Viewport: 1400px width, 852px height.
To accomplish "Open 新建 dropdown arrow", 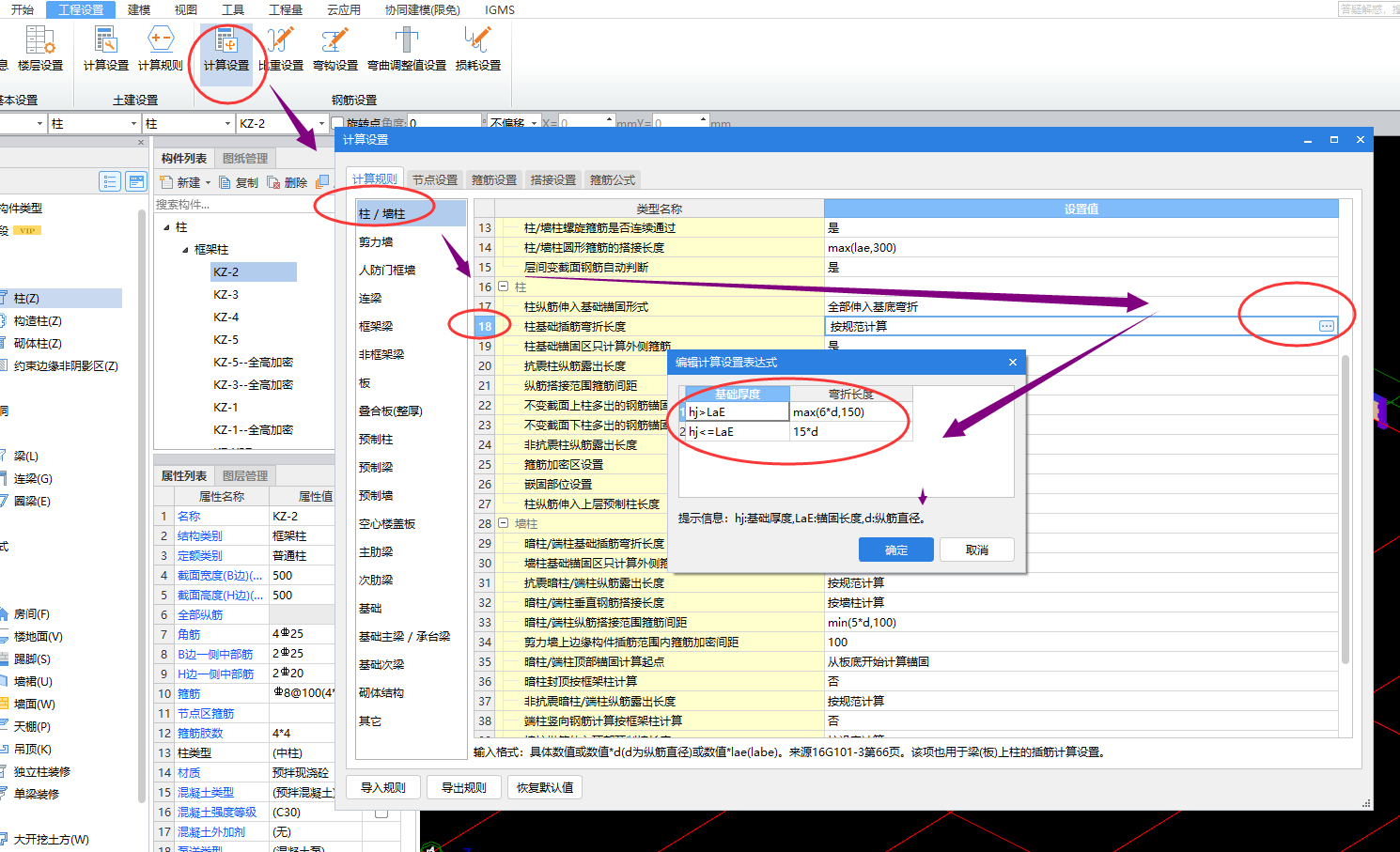I will coord(208,182).
